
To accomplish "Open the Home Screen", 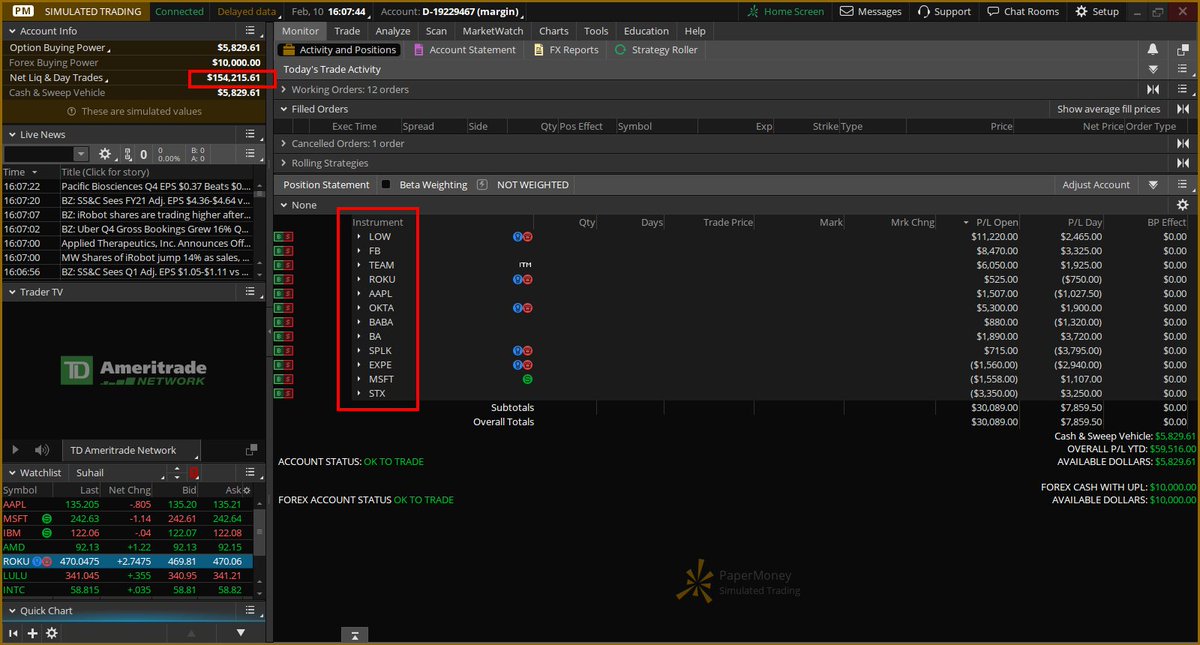I will (x=786, y=11).
